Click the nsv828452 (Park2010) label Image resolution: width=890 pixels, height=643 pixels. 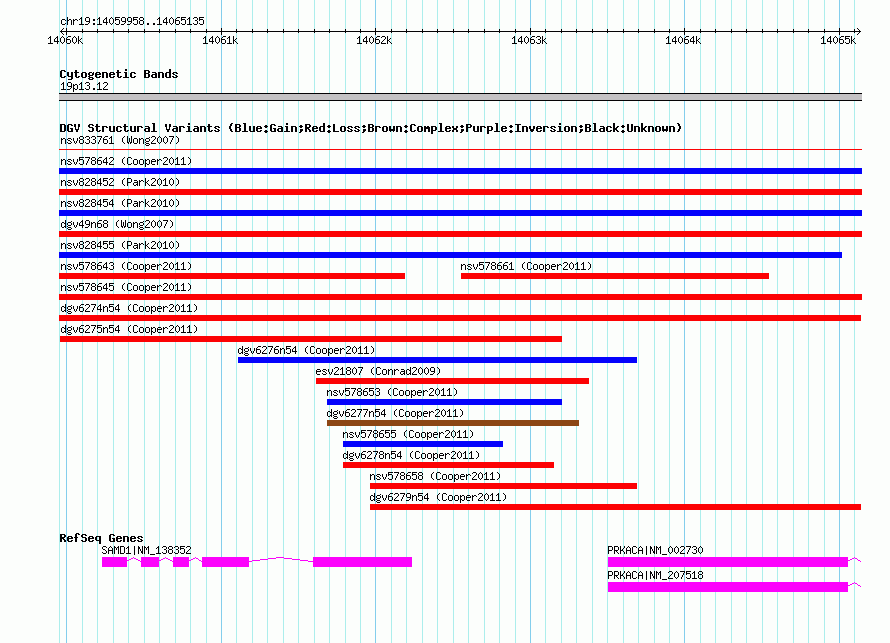(120, 182)
